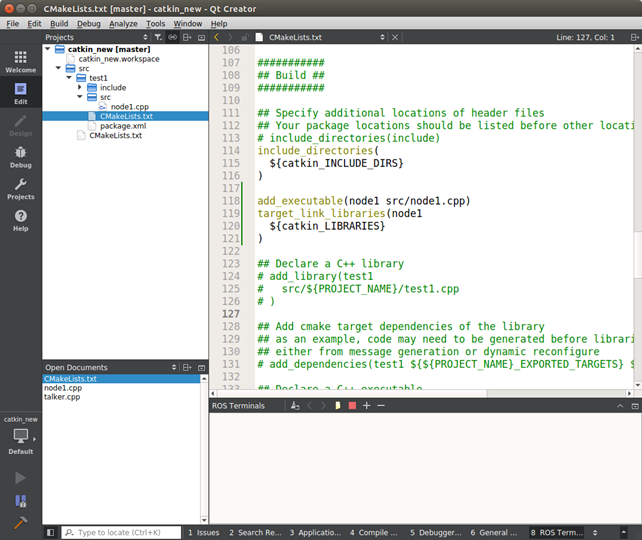
Task: Expand the include folder
Action: (80, 87)
